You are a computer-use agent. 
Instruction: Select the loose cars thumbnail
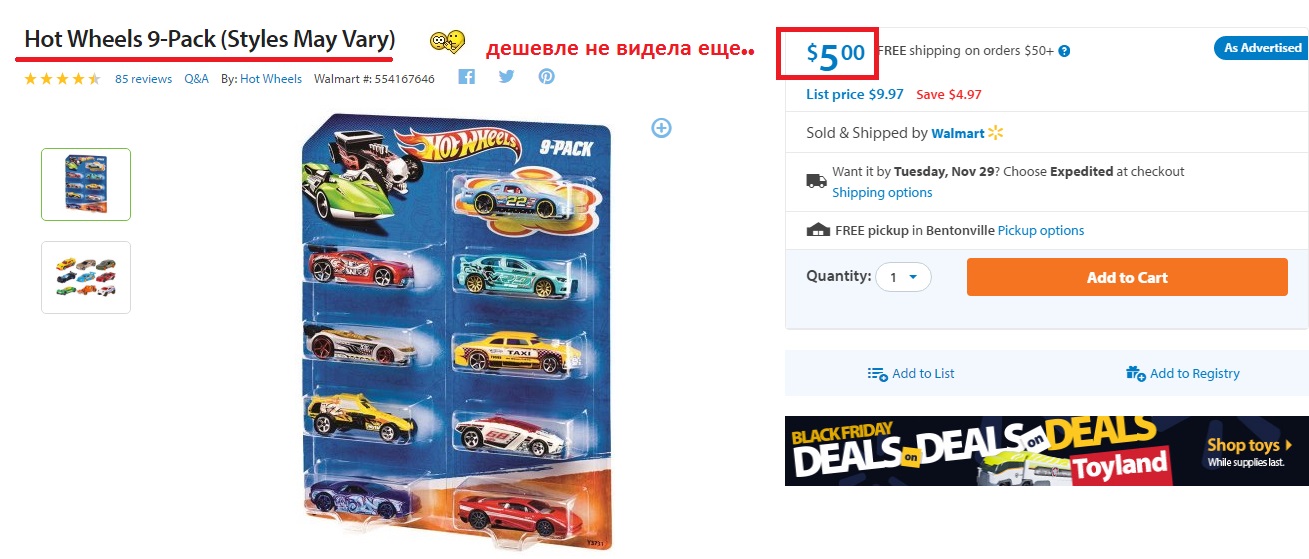click(x=86, y=277)
